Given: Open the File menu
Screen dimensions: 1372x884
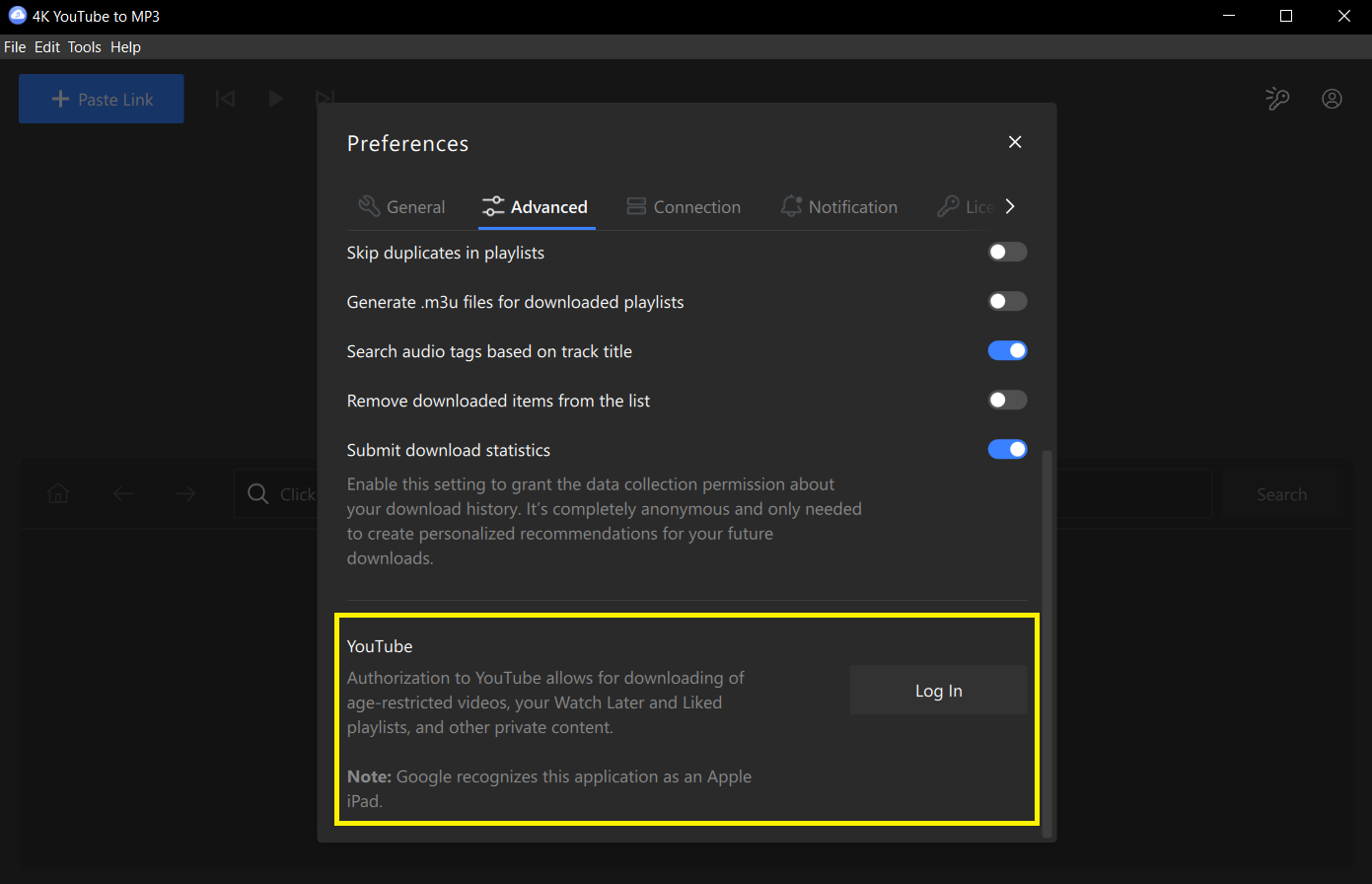Looking at the screenshot, I should tap(15, 46).
